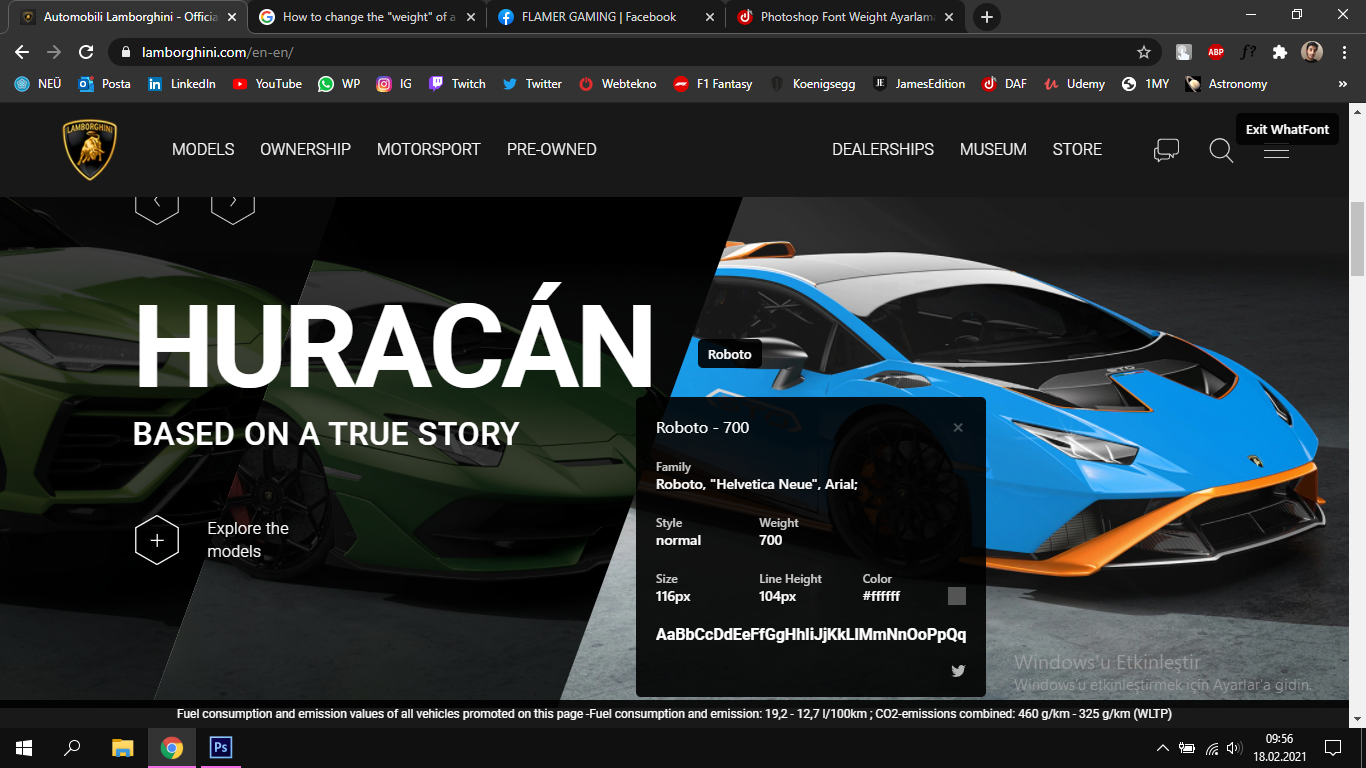Open the Webtekno bookmark
This screenshot has width=1366, height=768.
pos(618,84)
